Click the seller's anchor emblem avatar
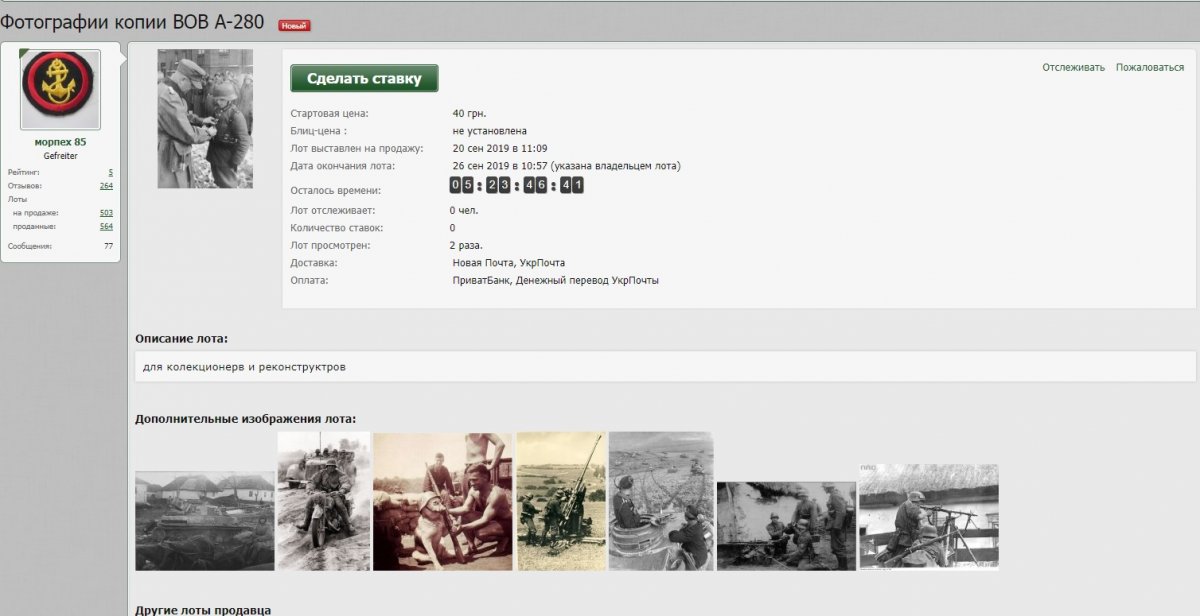Image resolution: width=1200 pixels, height=616 pixels. coord(60,89)
